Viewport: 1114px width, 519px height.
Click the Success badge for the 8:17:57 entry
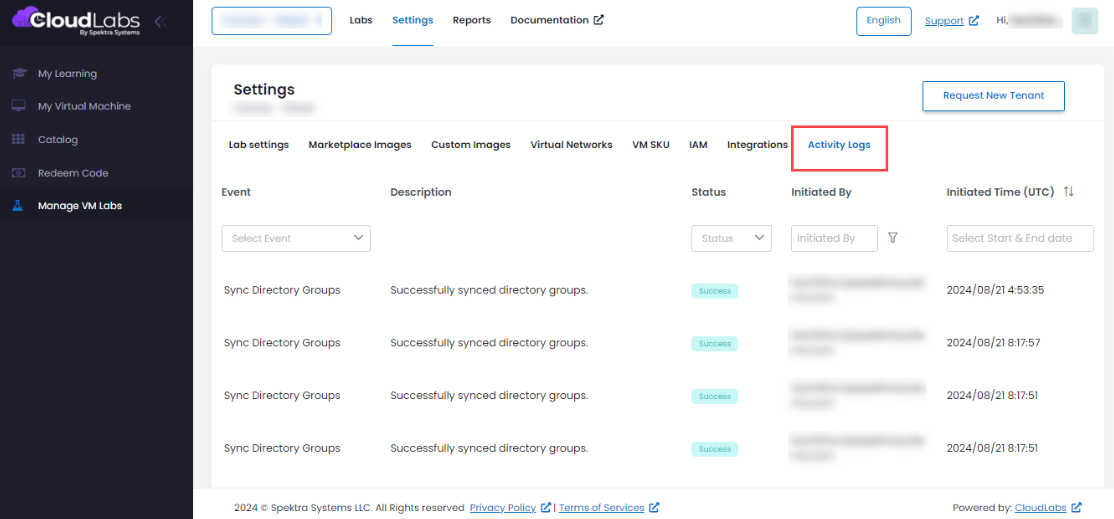coord(715,344)
